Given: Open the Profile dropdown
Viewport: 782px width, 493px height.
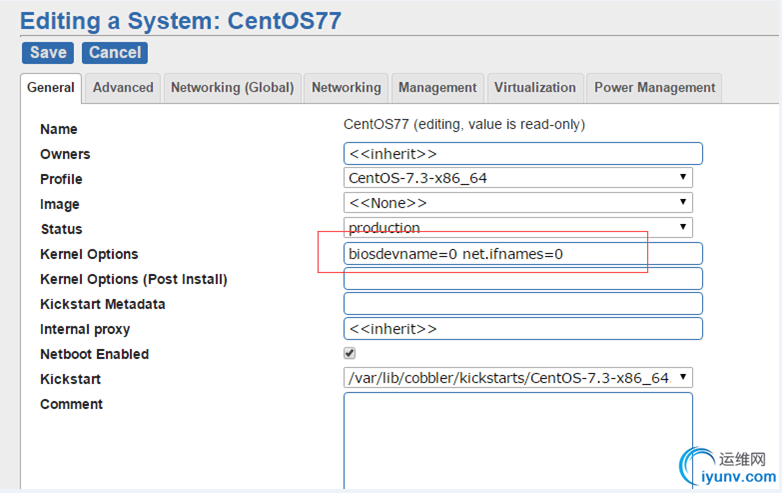Looking at the screenshot, I should coord(518,178).
